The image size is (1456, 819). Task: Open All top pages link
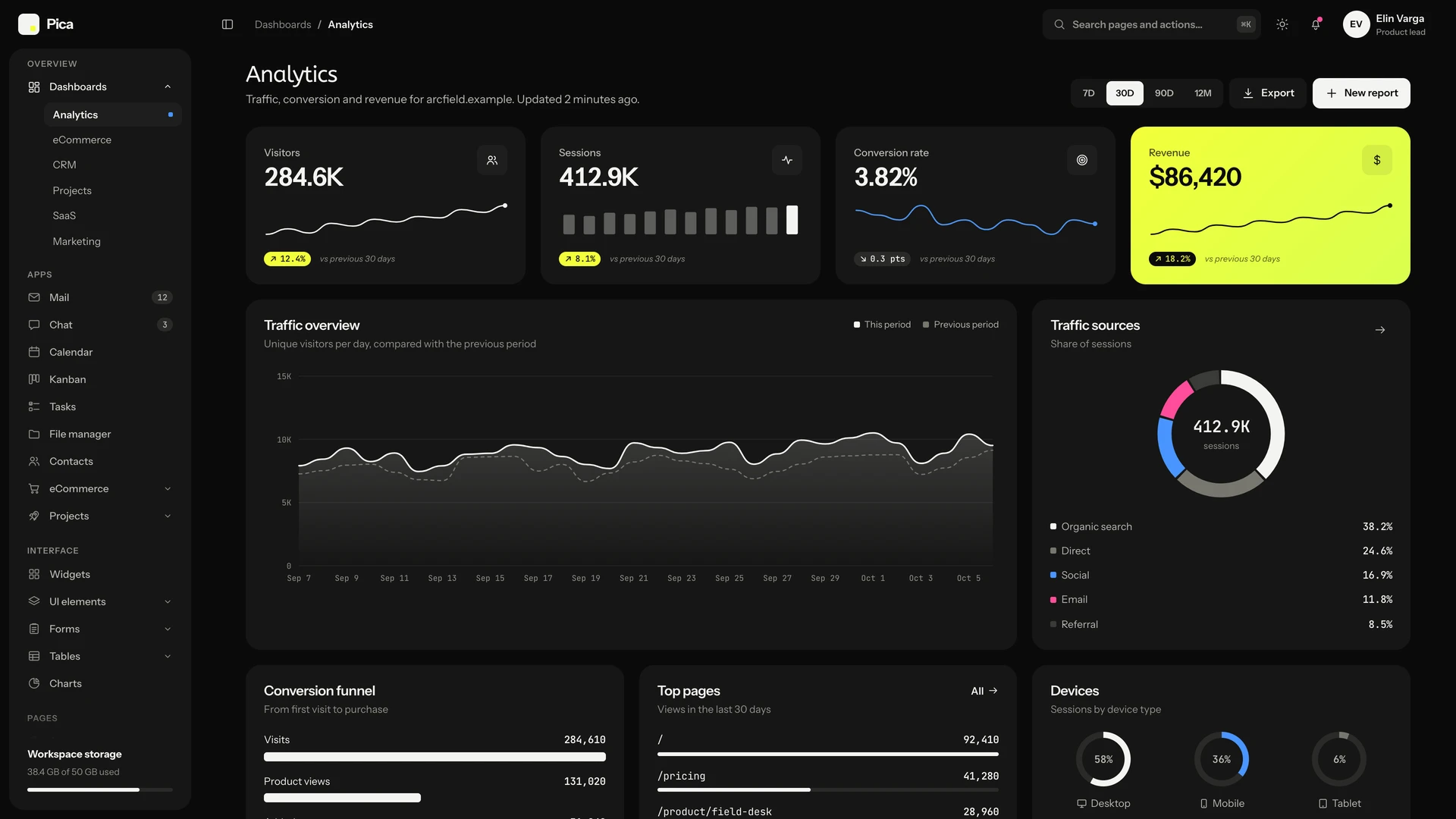tap(984, 691)
